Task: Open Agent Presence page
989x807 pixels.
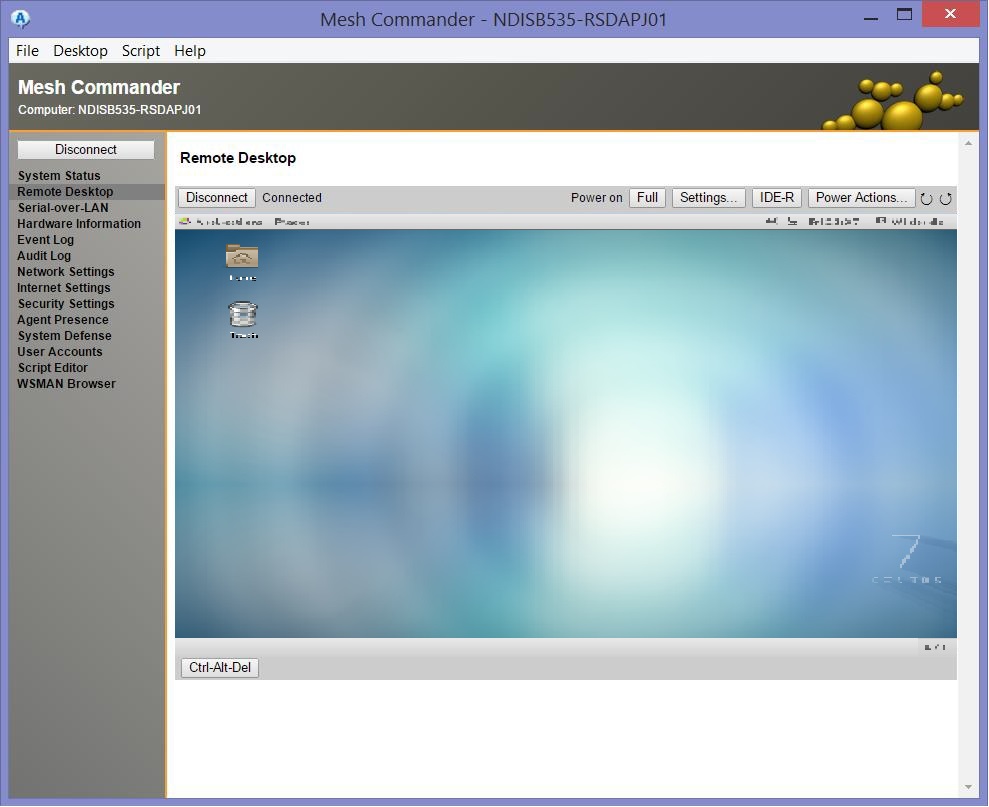Action: (x=62, y=320)
